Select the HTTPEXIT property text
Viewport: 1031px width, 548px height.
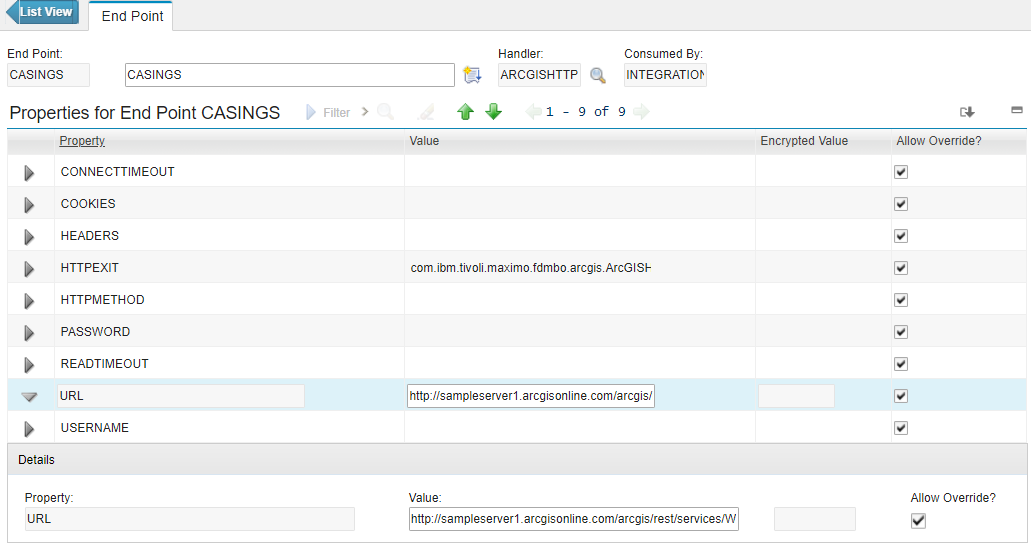point(90,268)
